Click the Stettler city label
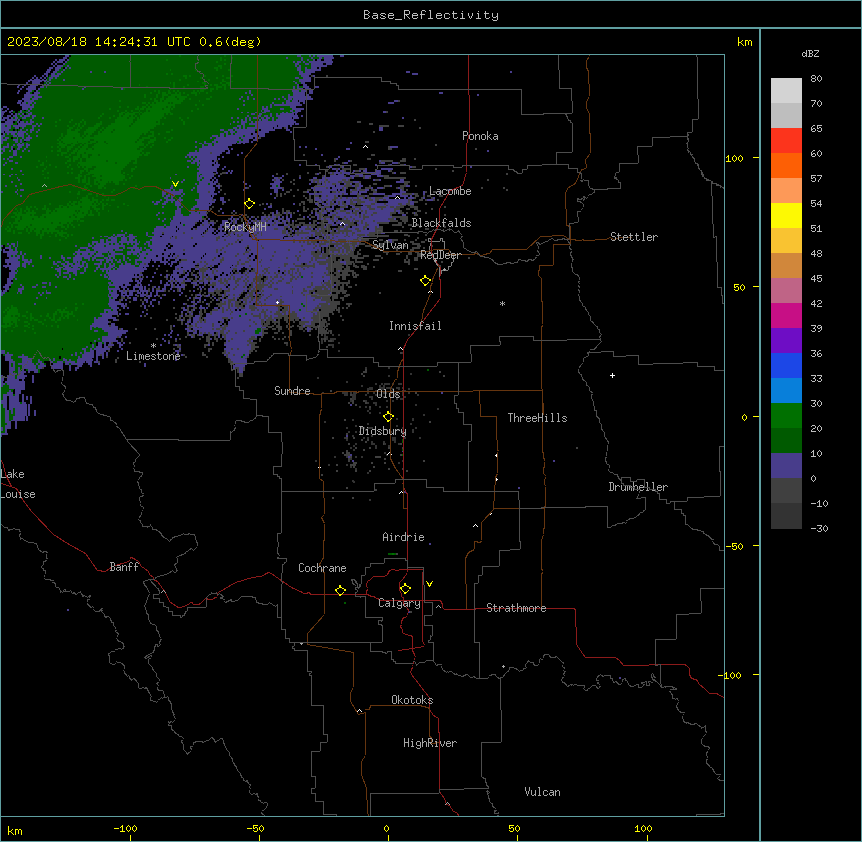The width and height of the screenshot is (862, 842). point(634,237)
